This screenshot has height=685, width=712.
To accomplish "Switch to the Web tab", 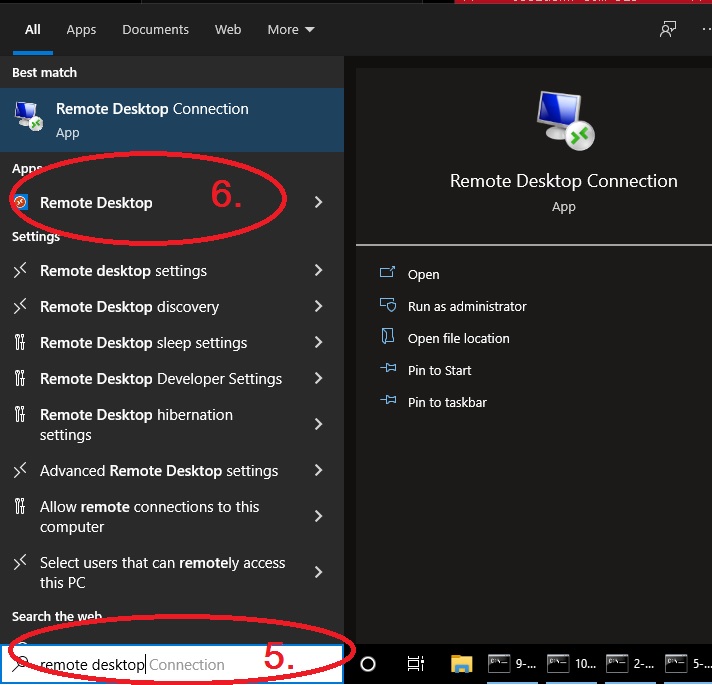I will point(228,30).
